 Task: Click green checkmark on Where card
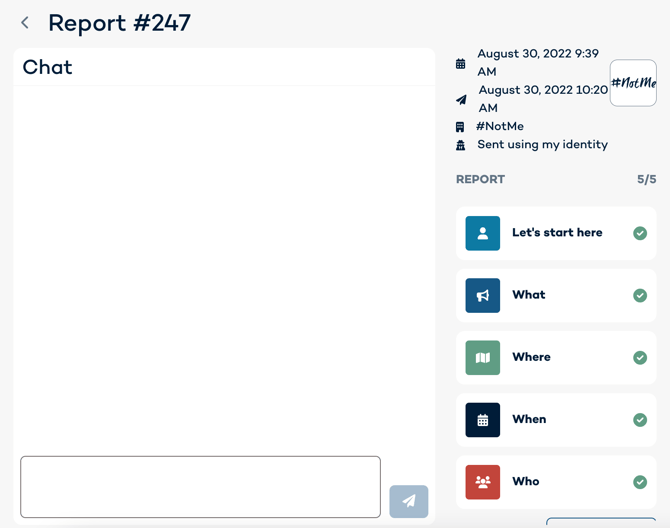click(x=640, y=358)
